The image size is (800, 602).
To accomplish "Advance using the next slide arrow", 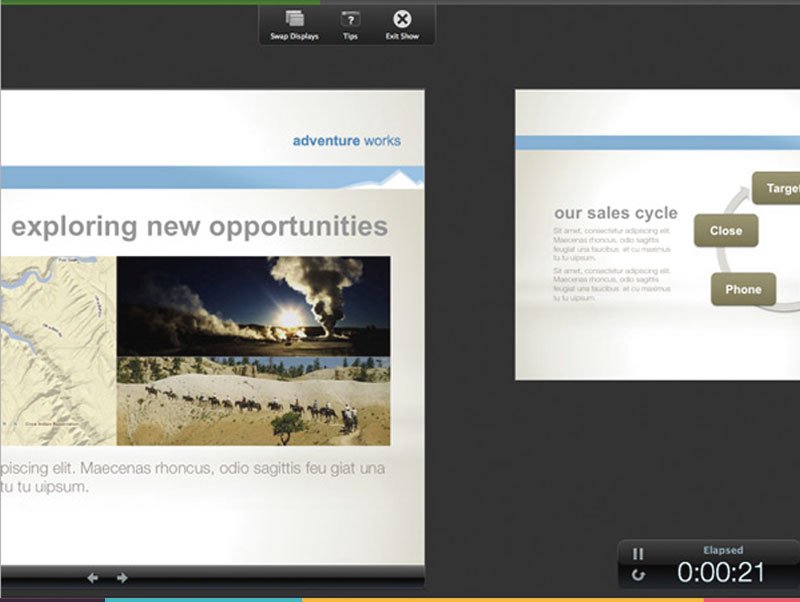I will point(122,577).
